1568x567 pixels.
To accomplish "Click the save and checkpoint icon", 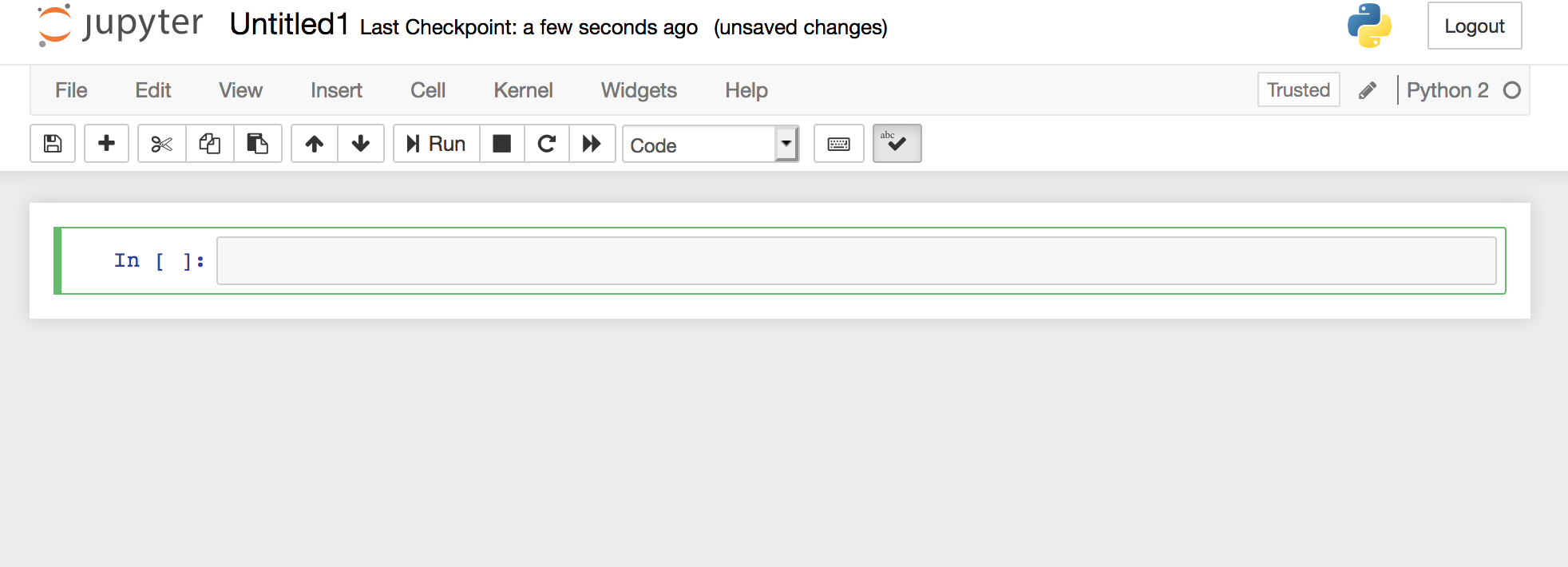I will coord(53,144).
